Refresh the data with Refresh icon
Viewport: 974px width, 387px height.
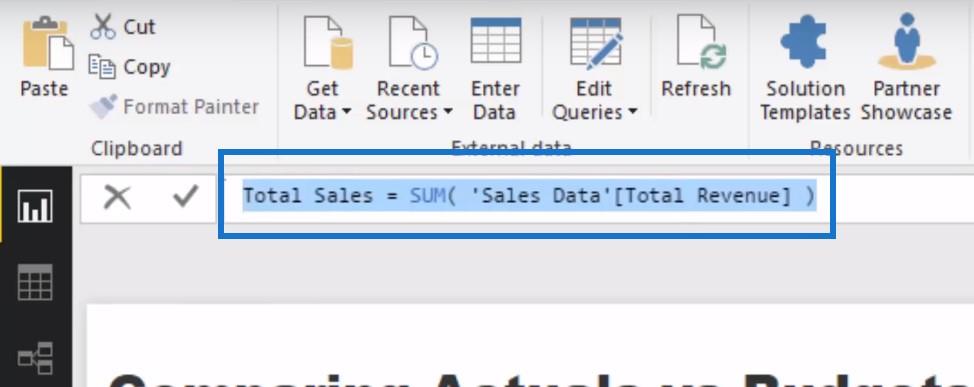click(x=701, y=42)
